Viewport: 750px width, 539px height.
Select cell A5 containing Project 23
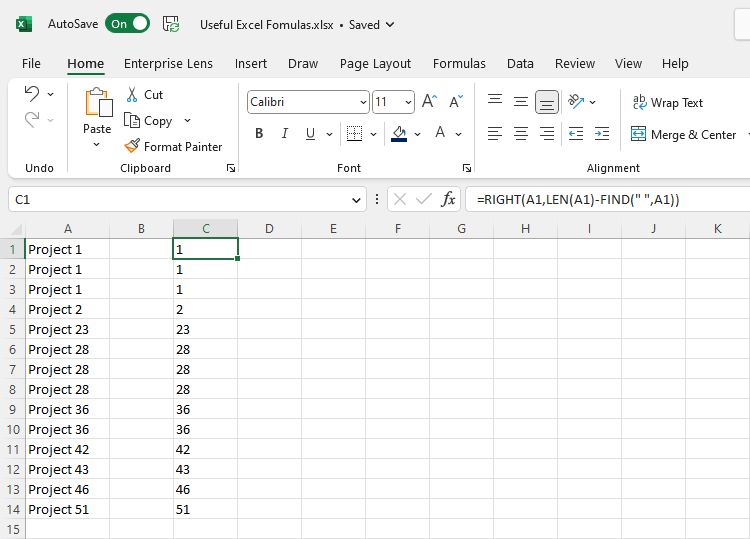67,329
